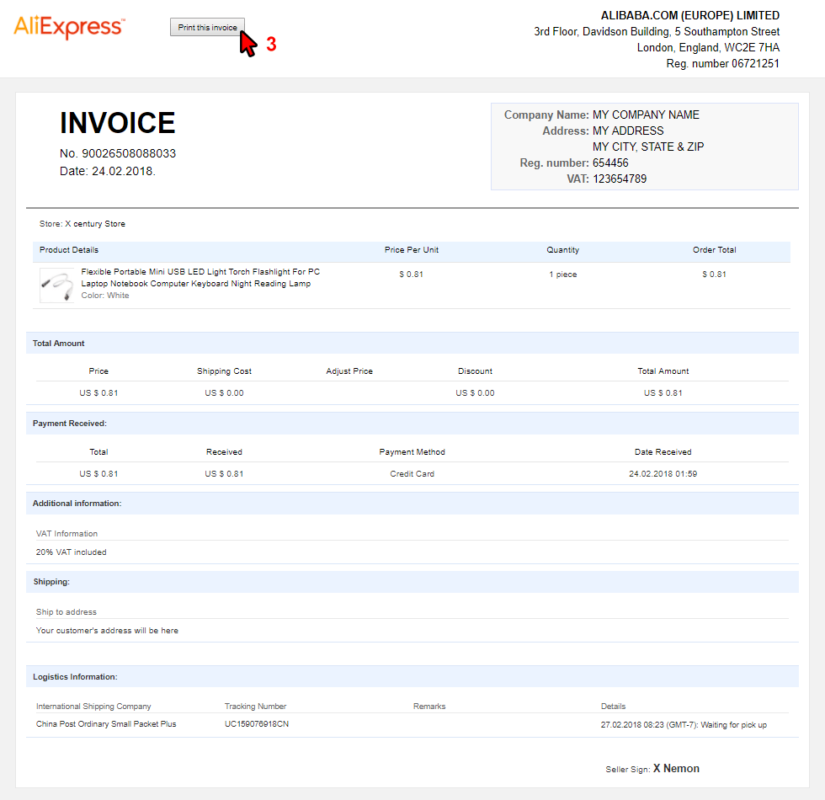Click the INVOICE title
825x800 pixels.
coord(117,123)
